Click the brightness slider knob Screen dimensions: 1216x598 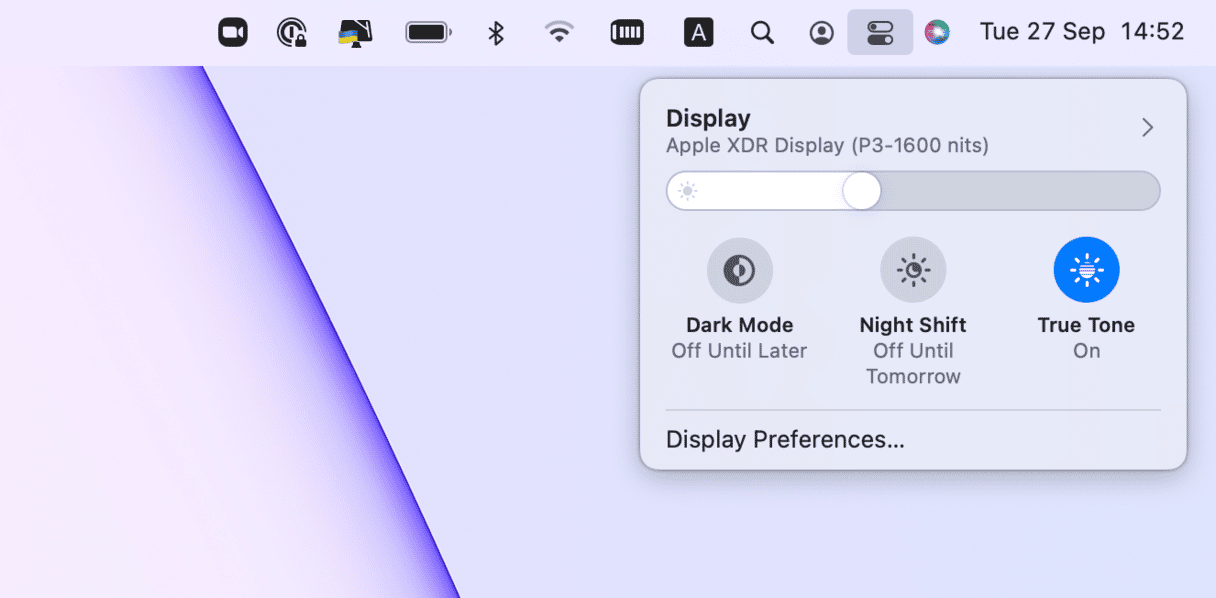tap(861, 190)
